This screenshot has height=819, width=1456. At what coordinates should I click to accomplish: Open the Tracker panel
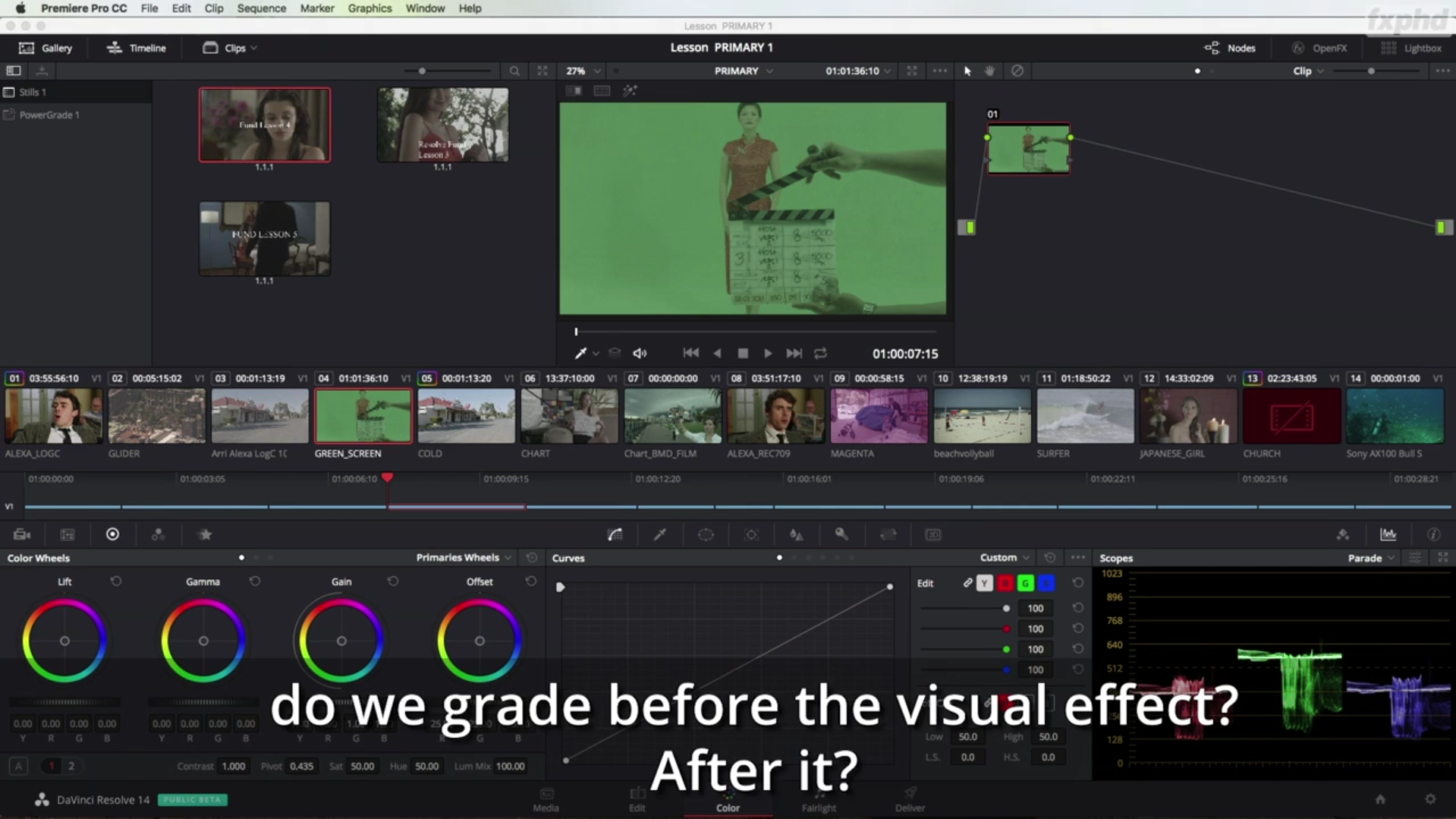pos(751,534)
